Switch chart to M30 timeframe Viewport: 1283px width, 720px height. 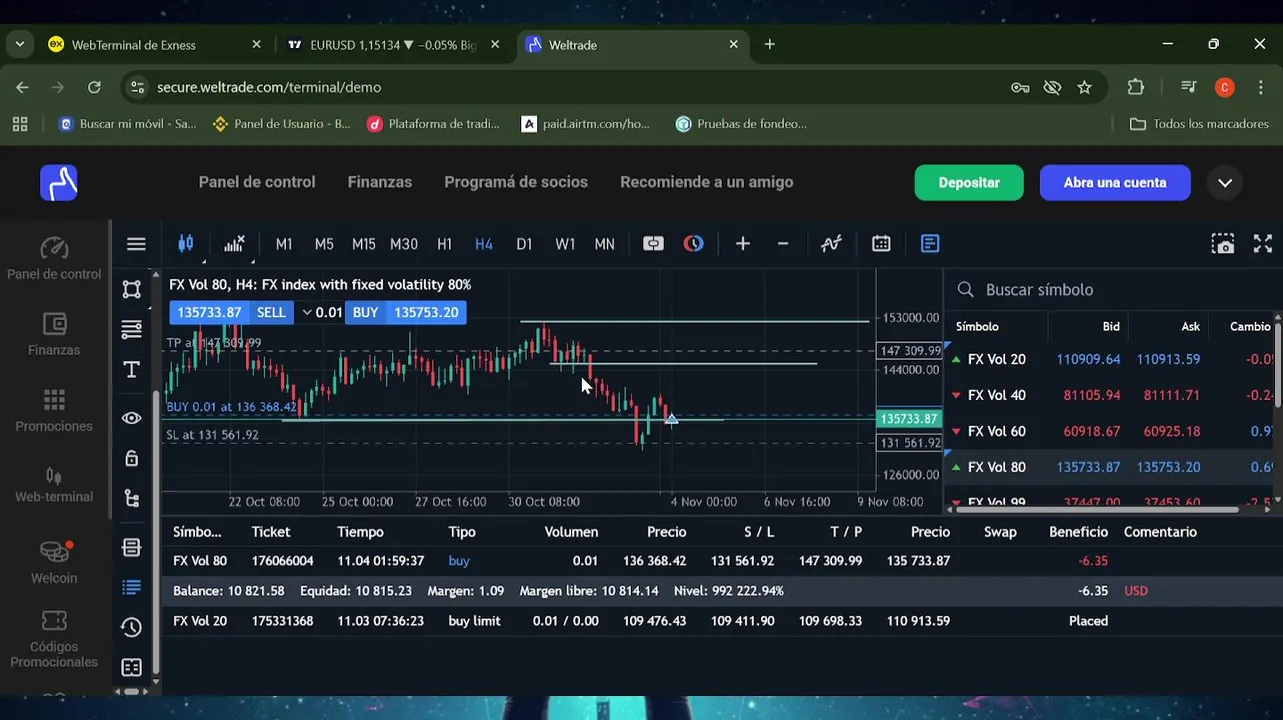[x=404, y=244]
